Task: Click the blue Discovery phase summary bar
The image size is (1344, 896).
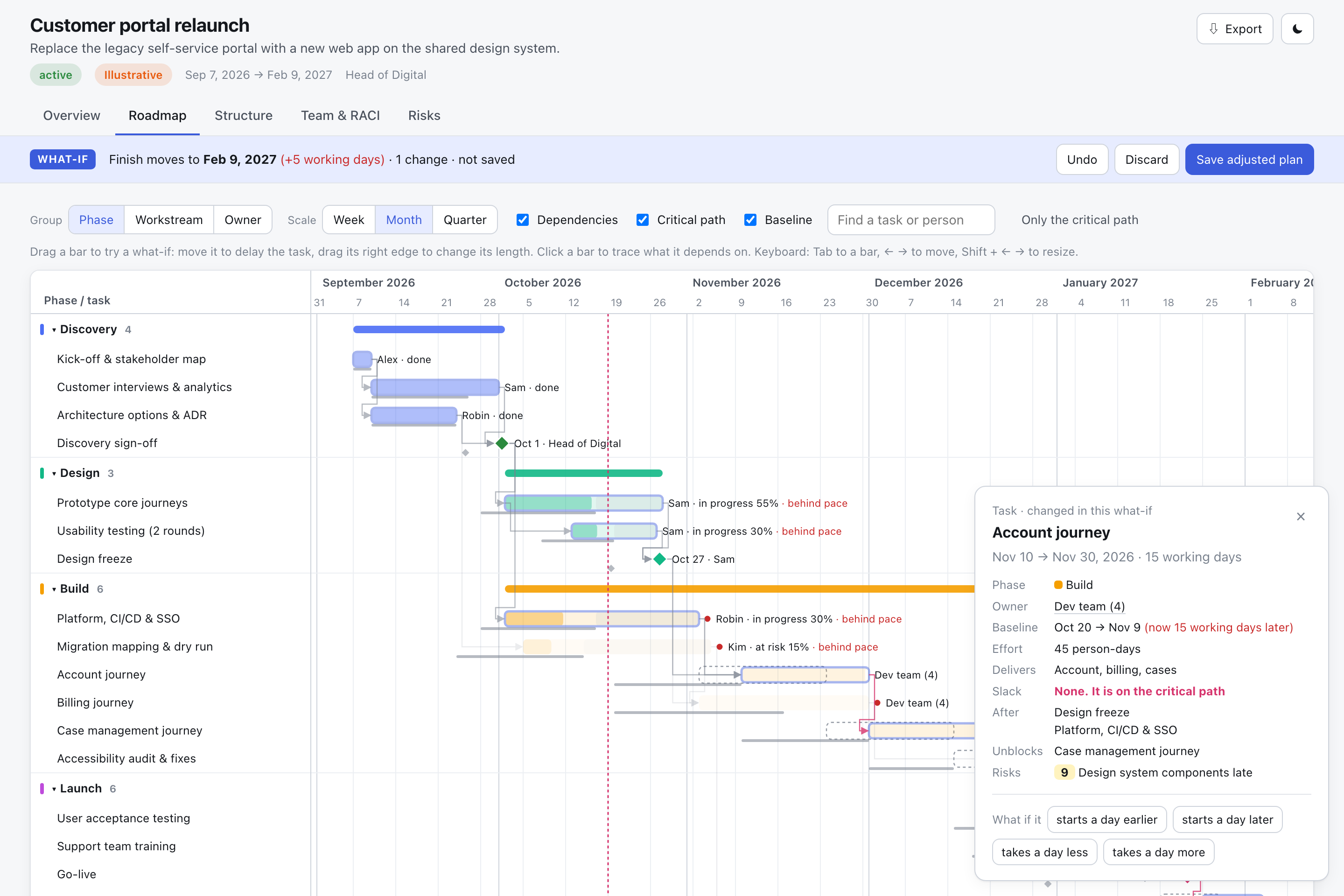Action: coord(428,330)
